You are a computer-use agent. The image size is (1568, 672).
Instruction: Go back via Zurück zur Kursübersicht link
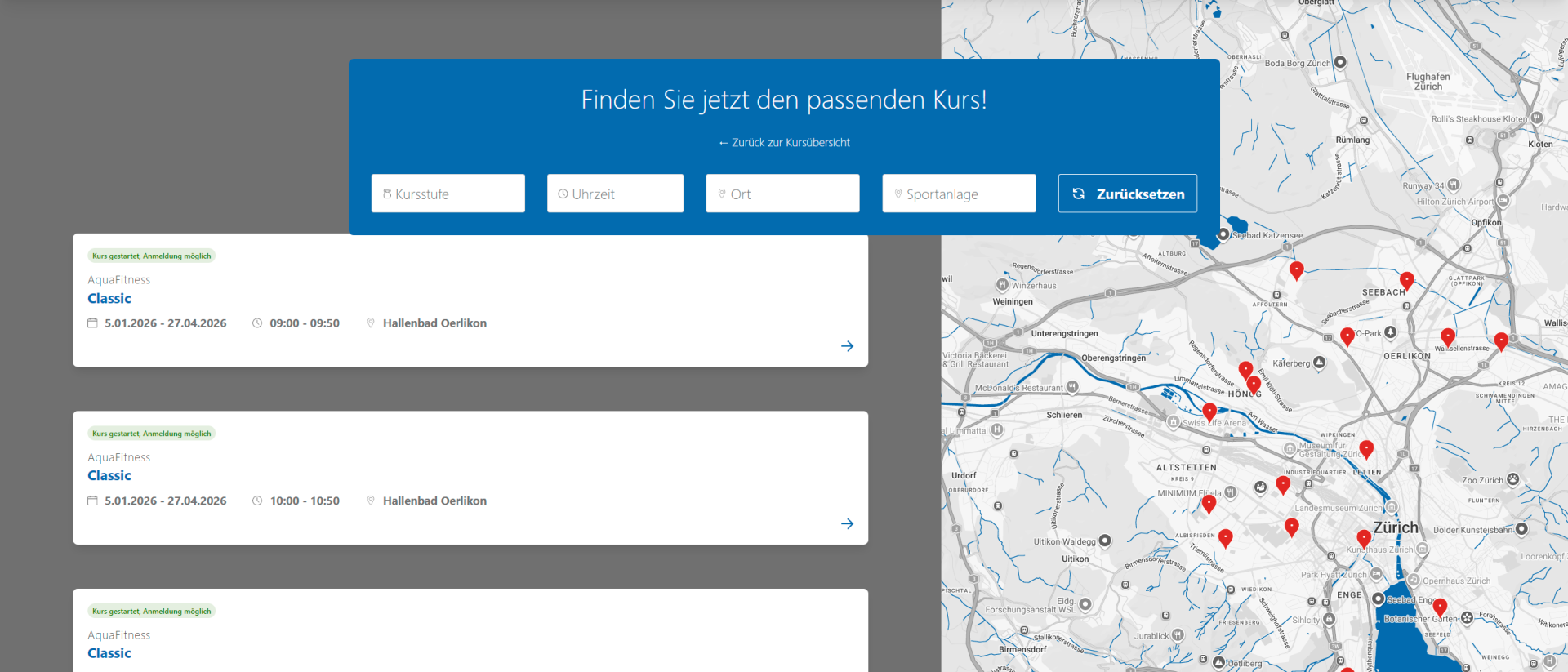(784, 143)
